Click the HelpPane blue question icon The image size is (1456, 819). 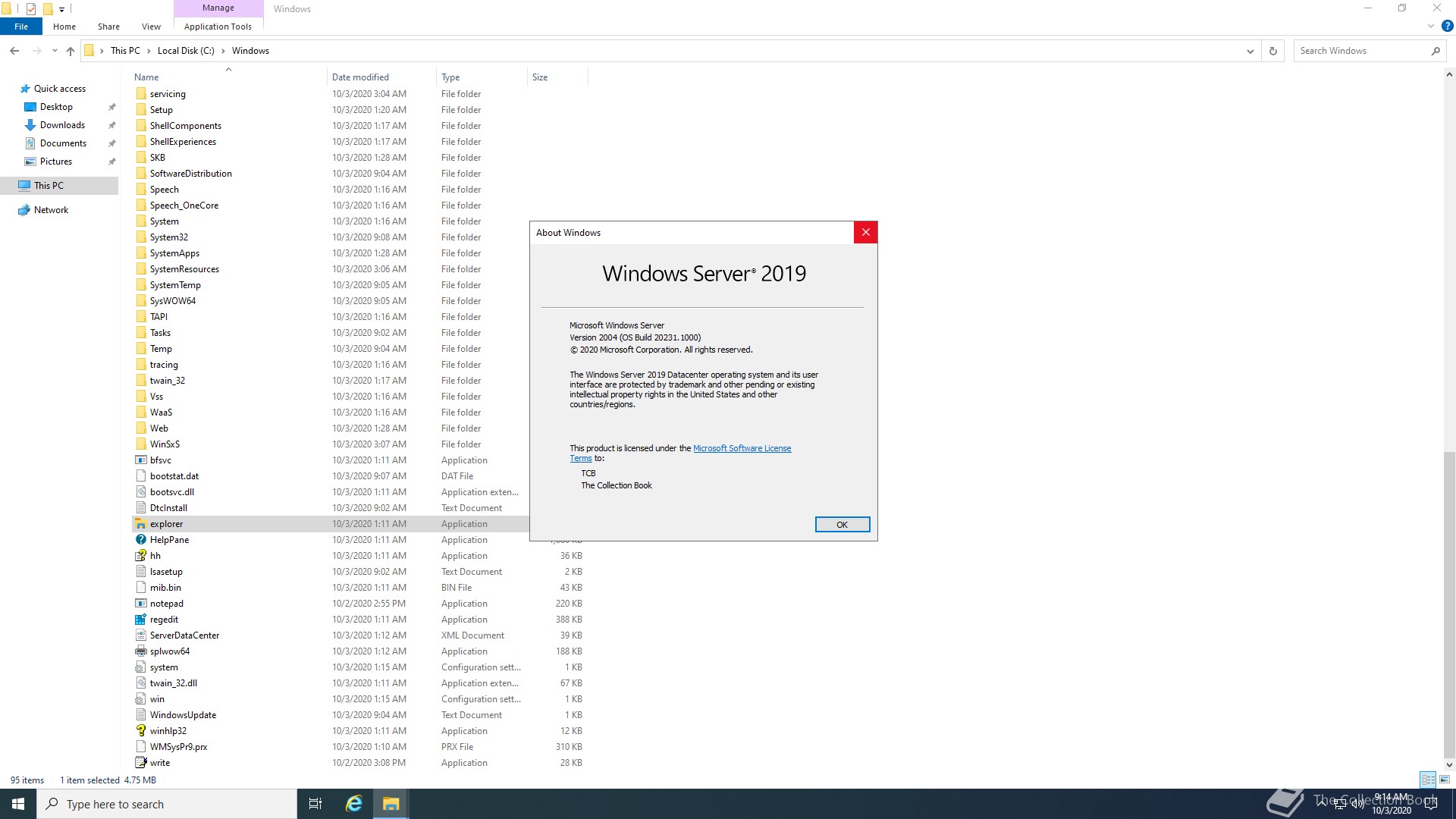[x=140, y=540]
